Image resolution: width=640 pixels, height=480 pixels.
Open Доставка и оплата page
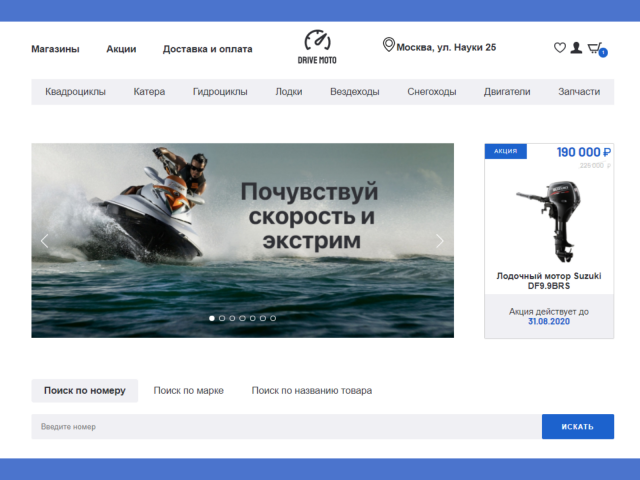208,49
